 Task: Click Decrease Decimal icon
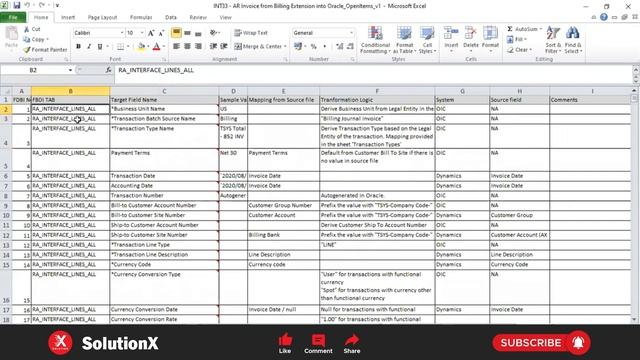coord(350,47)
